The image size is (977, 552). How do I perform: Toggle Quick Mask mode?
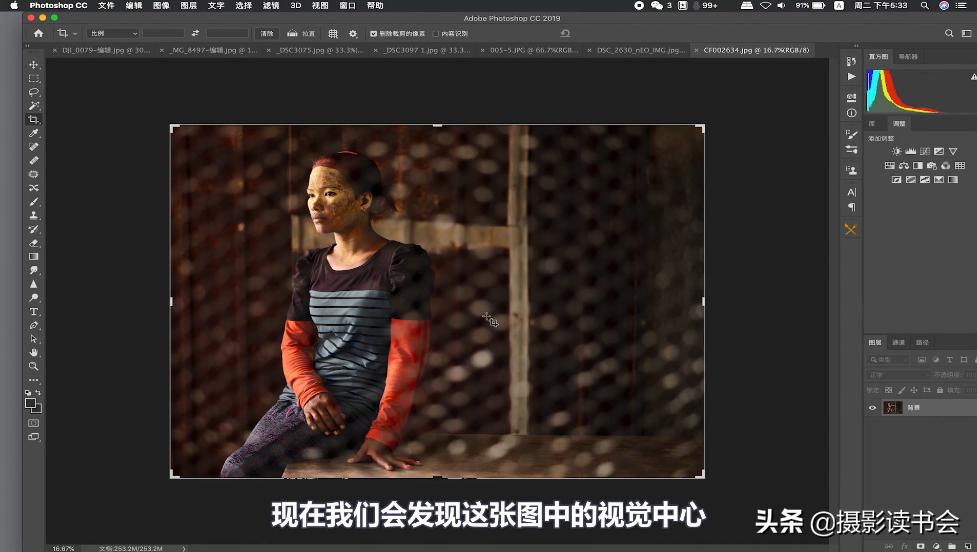click(34, 423)
